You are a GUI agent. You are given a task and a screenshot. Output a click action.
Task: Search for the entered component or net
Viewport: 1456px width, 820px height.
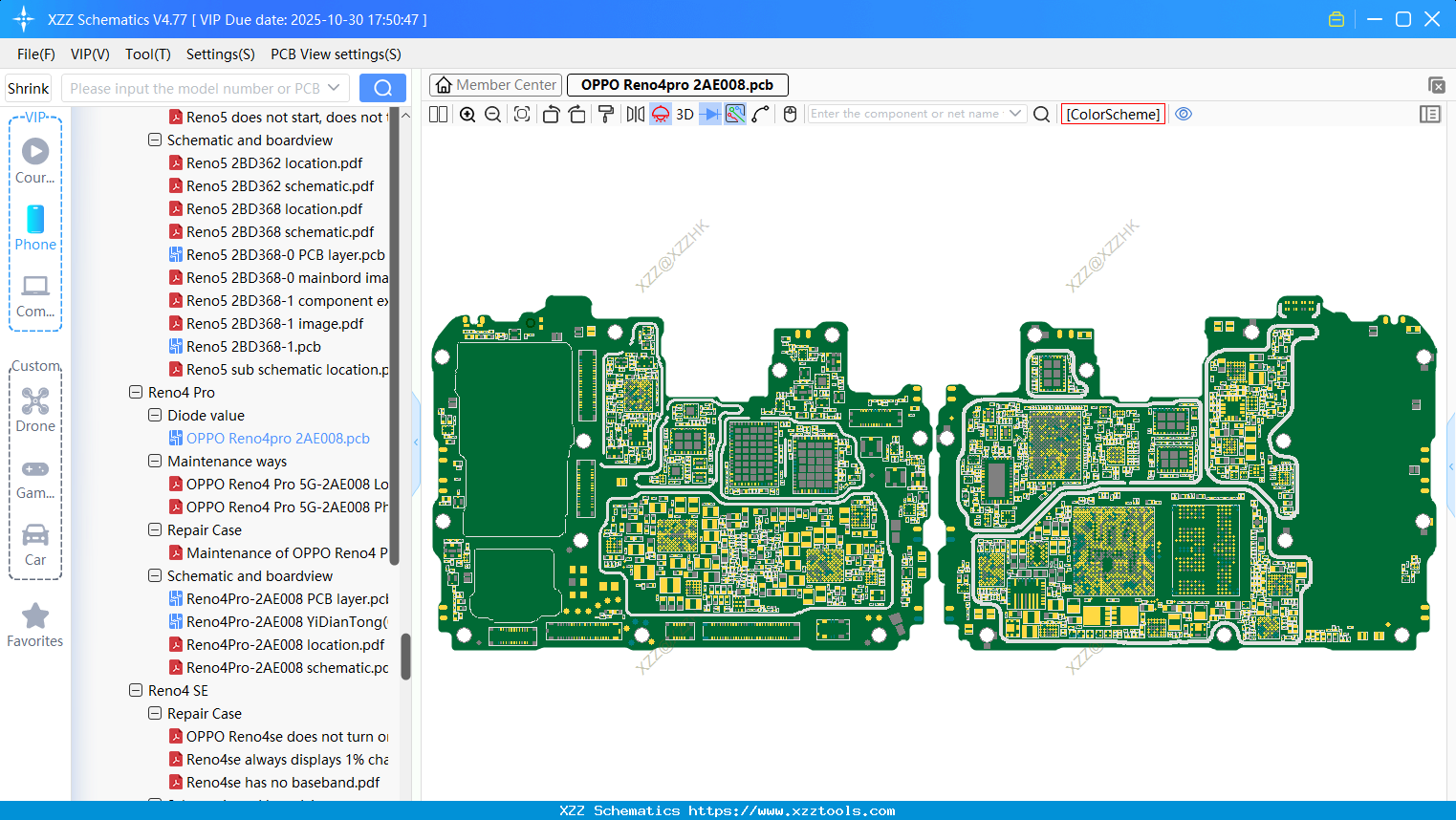click(x=1042, y=115)
